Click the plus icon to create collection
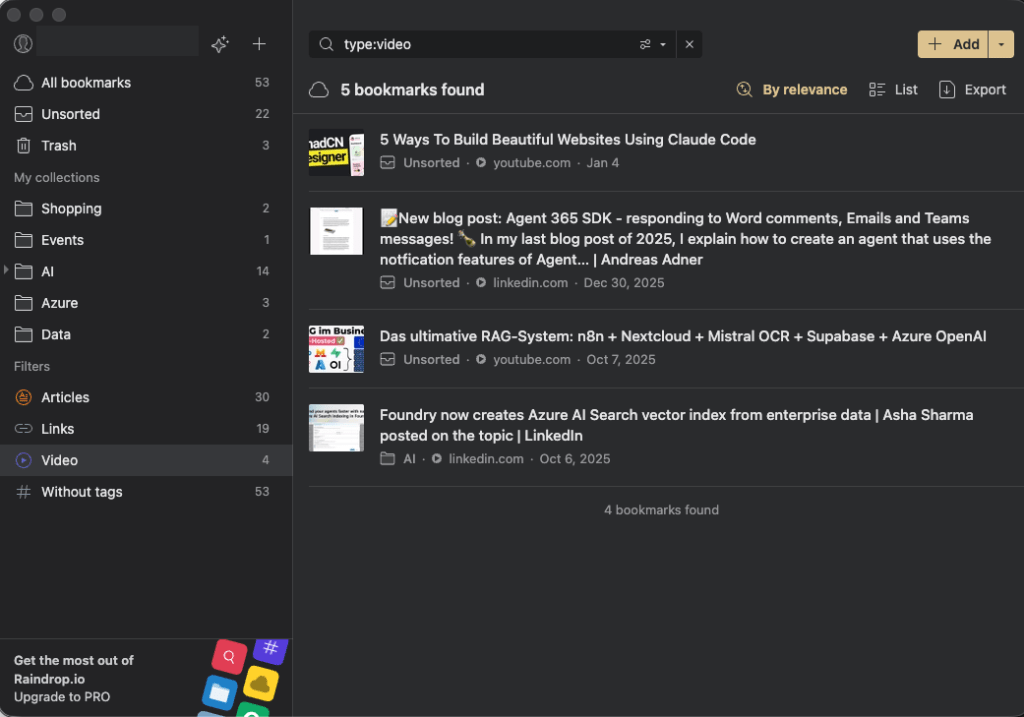This screenshot has height=717, width=1024. tap(259, 44)
